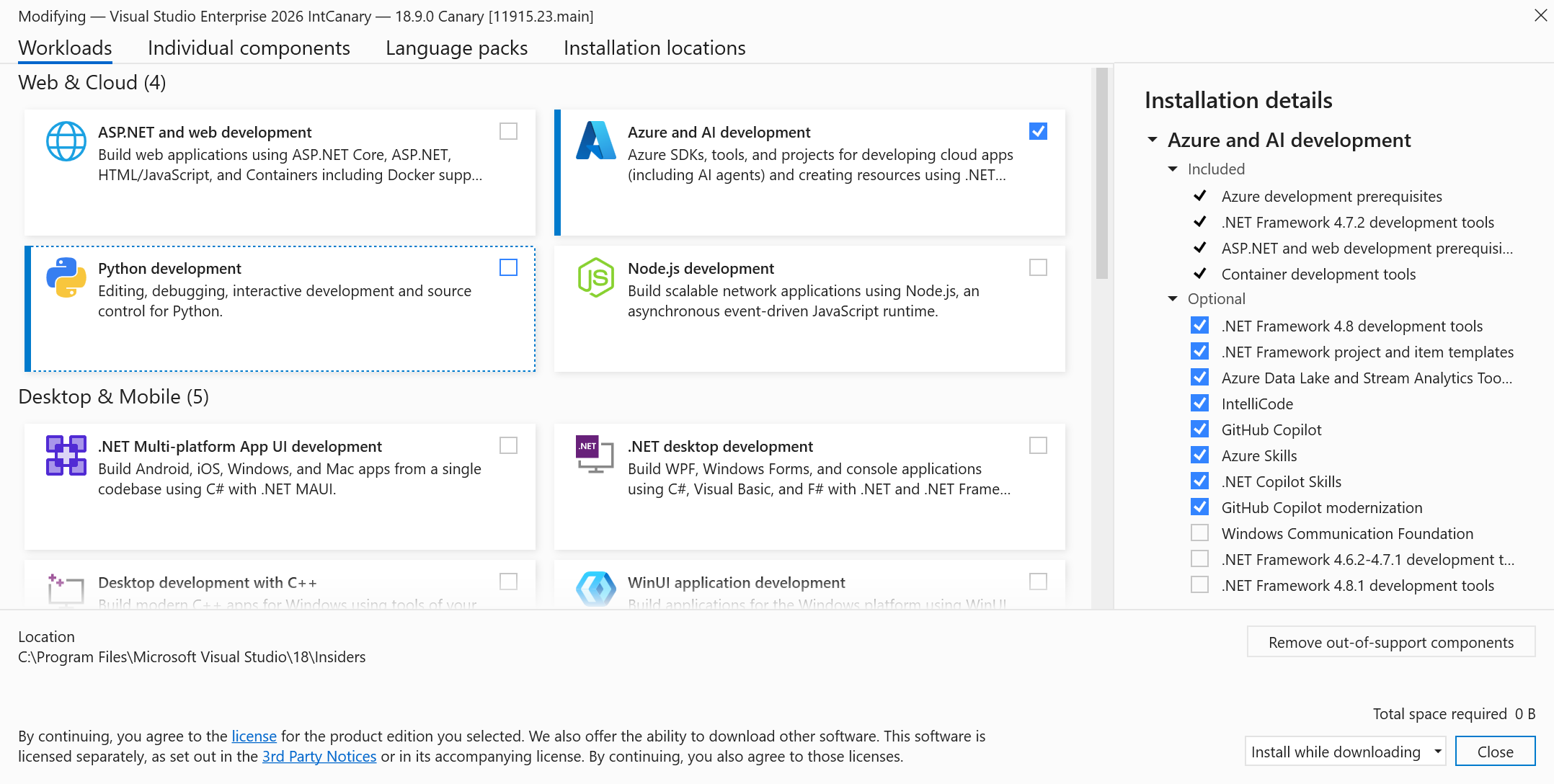Collapse the Optional components section
Viewport: 1554px width, 784px height.
tap(1173, 298)
